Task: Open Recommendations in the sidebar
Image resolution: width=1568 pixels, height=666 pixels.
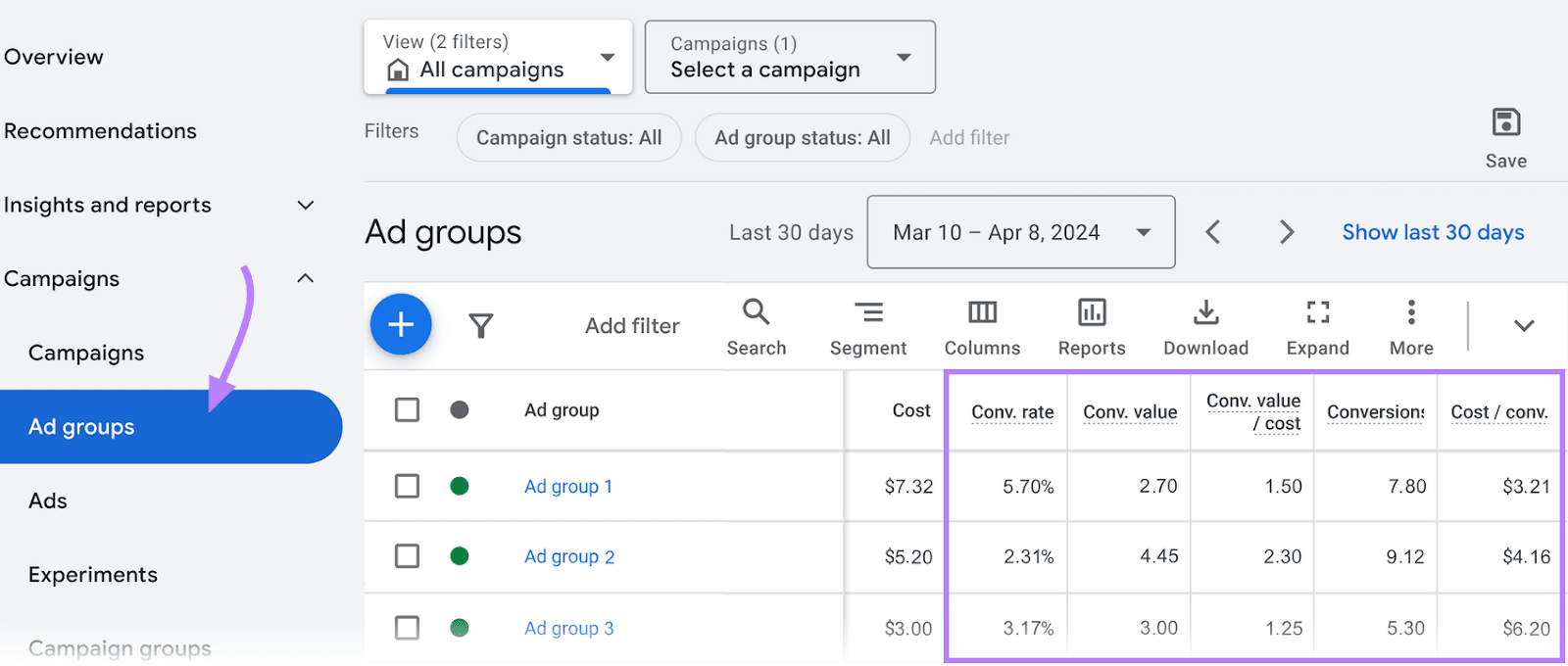Action: 100,130
